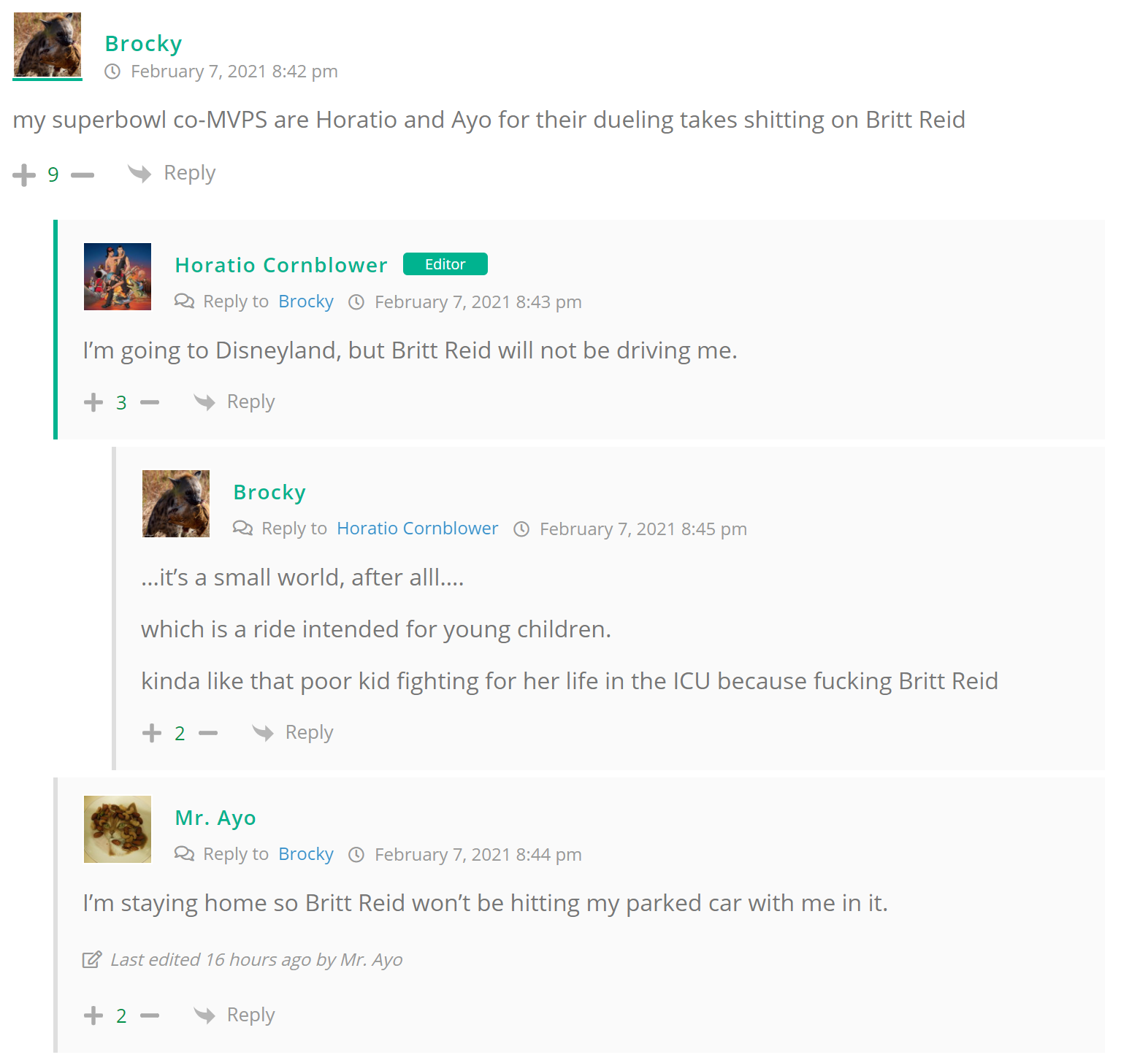Click the Editor badge beside Horatio Cornblower

(x=445, y=264)
